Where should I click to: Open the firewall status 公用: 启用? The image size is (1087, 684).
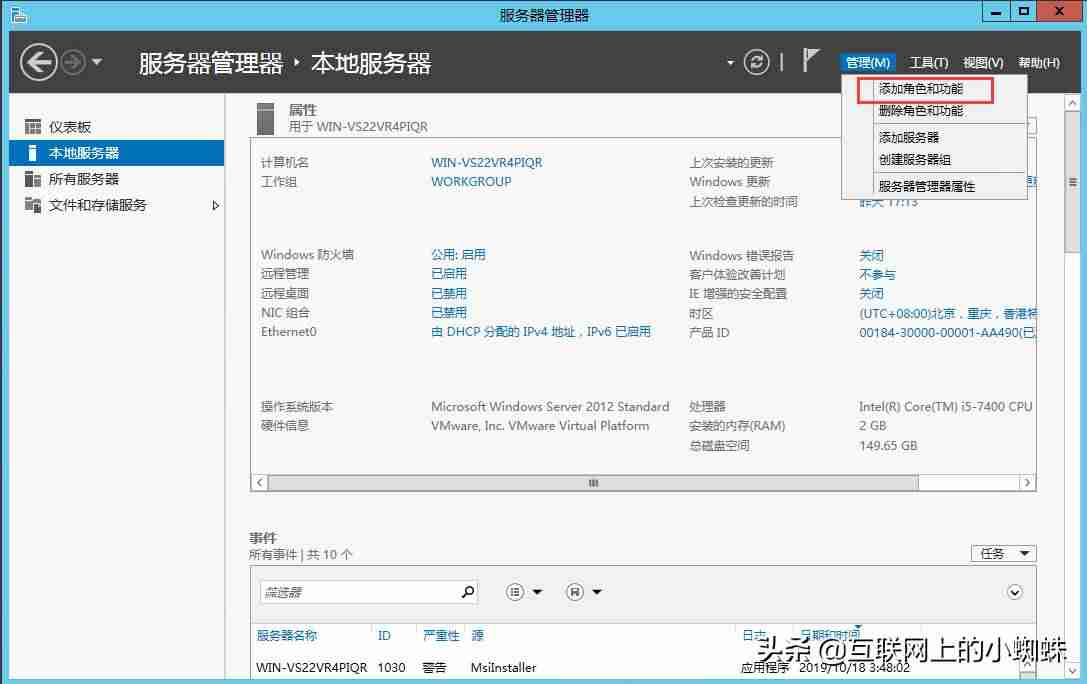point(458,254)
